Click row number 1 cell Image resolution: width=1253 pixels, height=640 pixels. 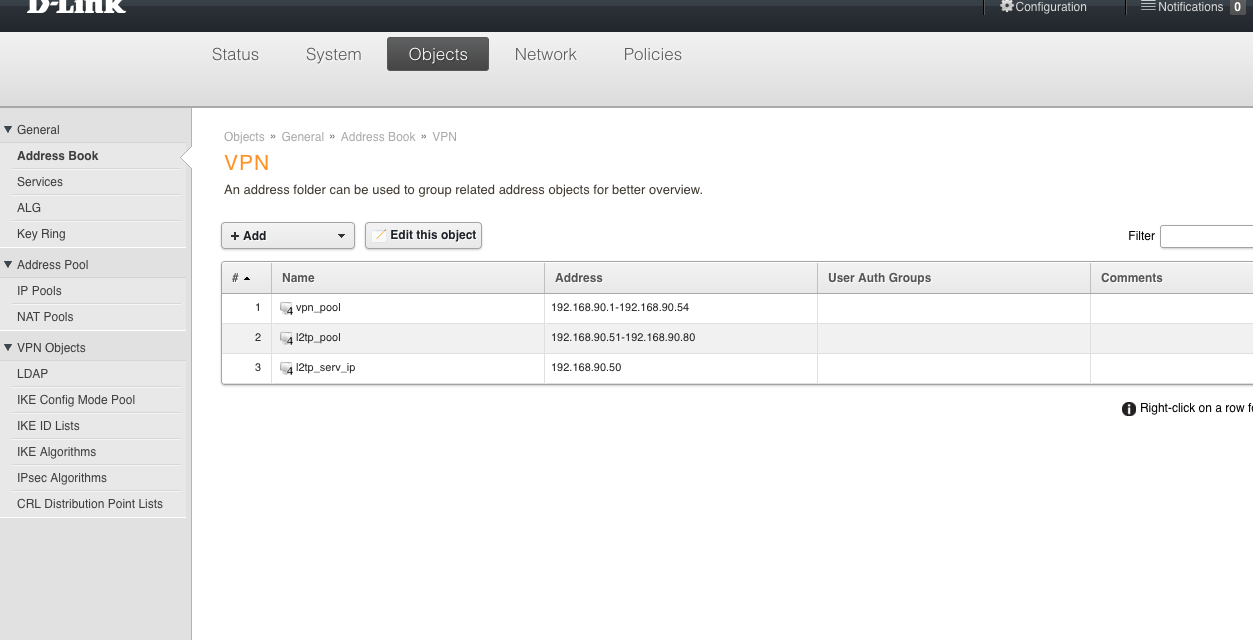click(x=246, y=308)
